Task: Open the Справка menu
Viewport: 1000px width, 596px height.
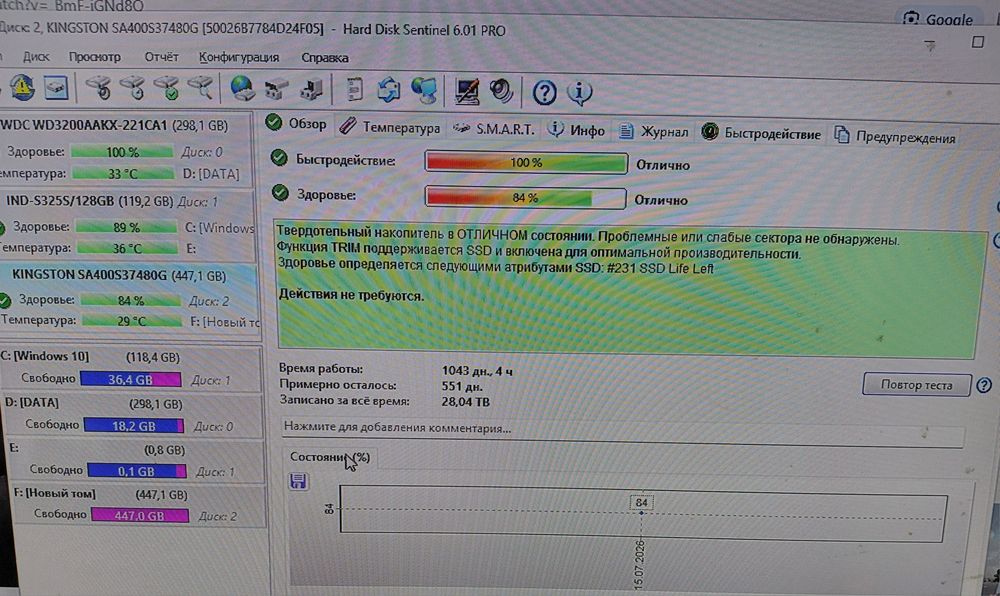Action: (325, 57)
